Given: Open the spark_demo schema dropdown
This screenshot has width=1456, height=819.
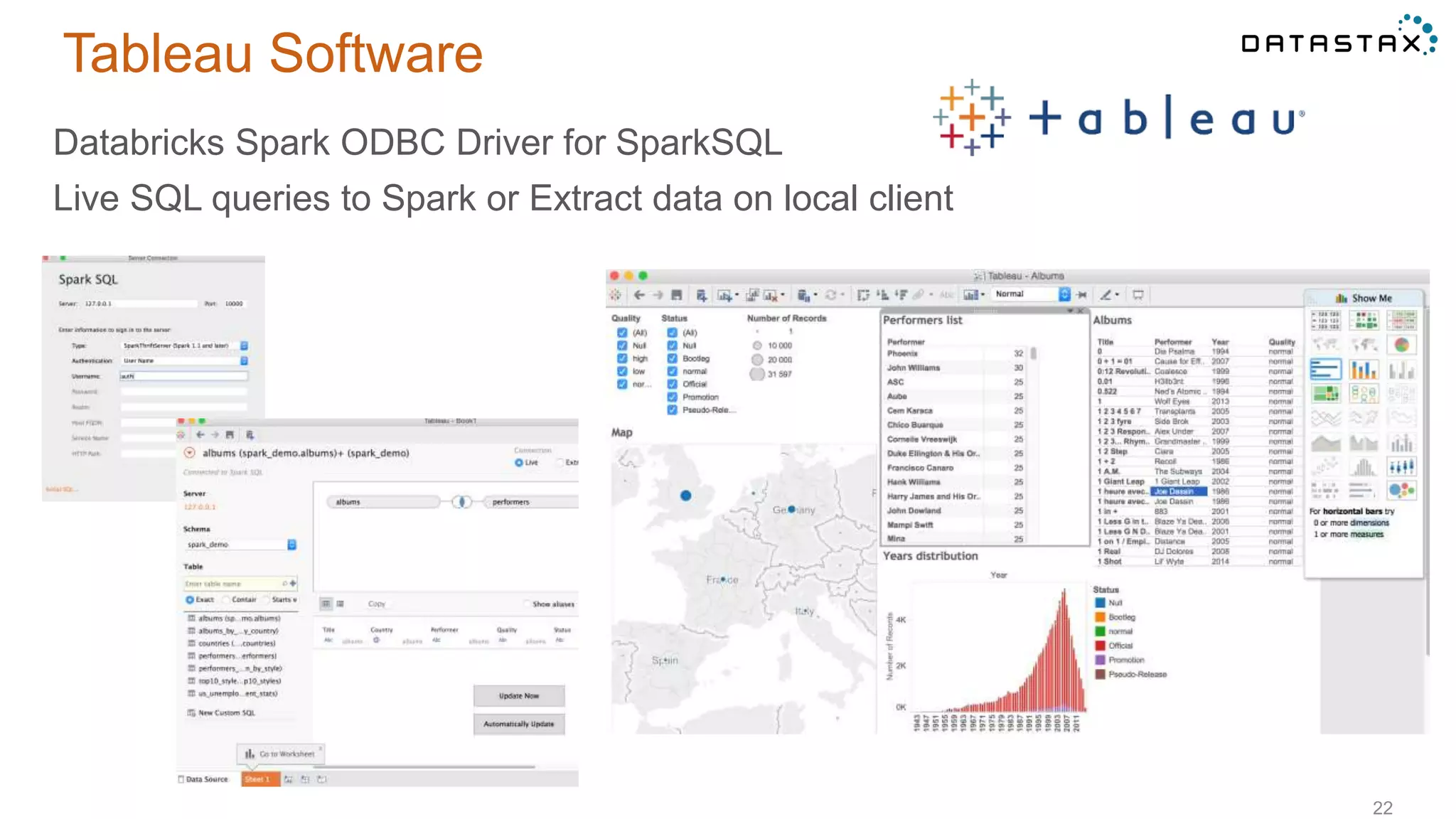Looking at the screenshot, I should (291, 545).
